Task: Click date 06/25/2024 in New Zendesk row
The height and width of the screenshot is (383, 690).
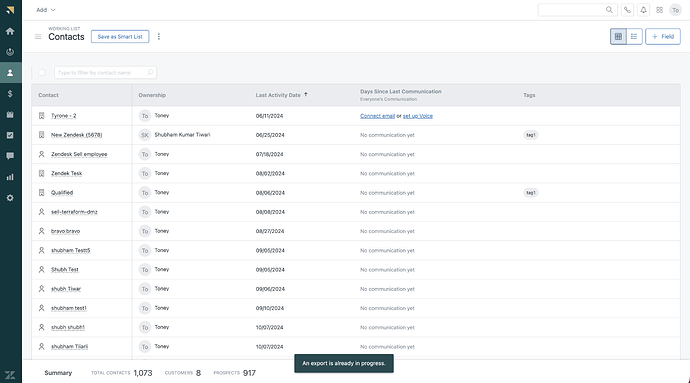Action: pyautogui.click(x=270, y=135)
